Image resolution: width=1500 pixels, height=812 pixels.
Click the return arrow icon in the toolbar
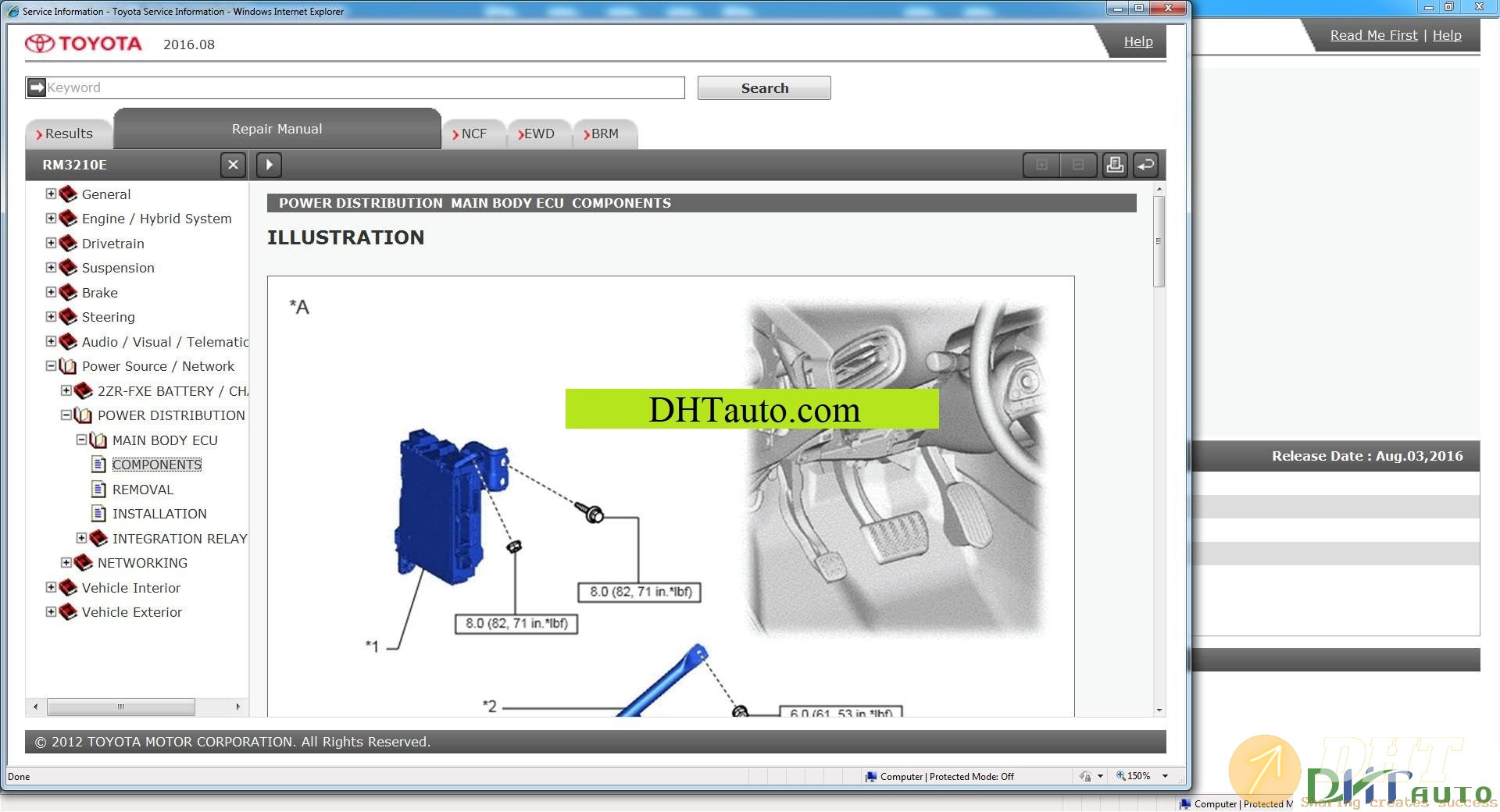coord(1145,165)
